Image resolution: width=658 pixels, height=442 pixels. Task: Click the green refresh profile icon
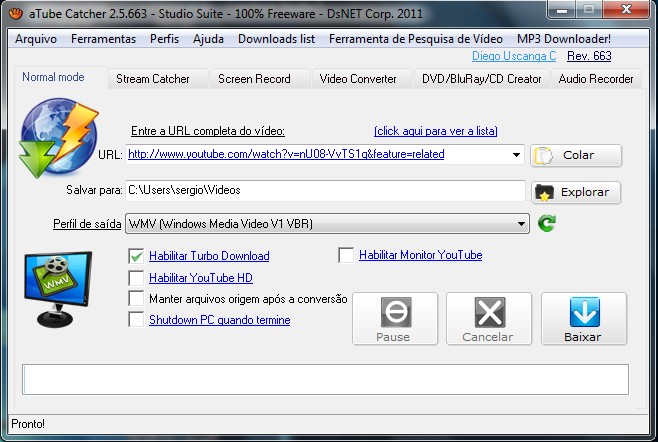click(x=547, y=223)
